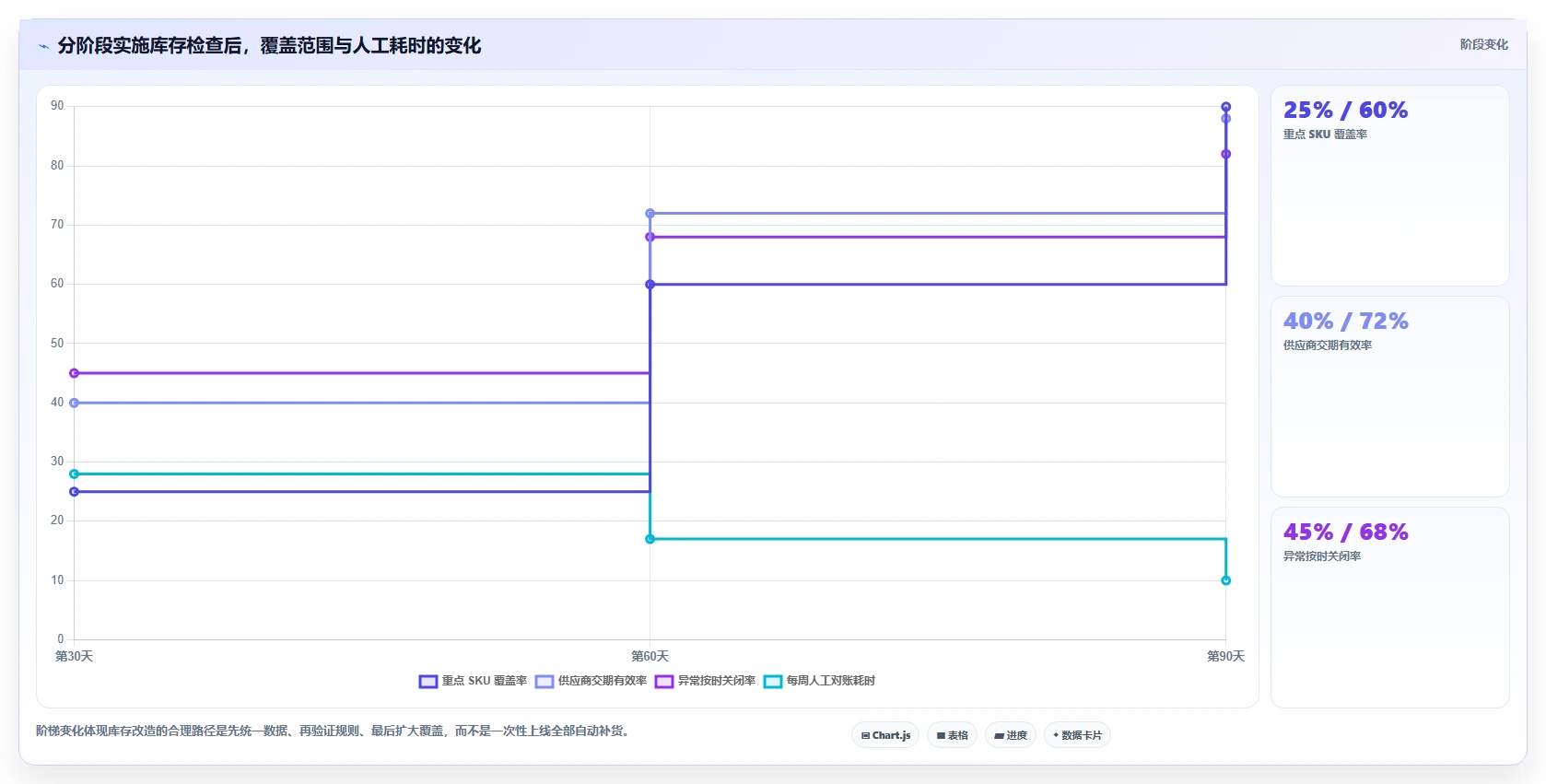
Task: Open the 45% / 68% on-time closure card
Action: (x=1389, y=607)
